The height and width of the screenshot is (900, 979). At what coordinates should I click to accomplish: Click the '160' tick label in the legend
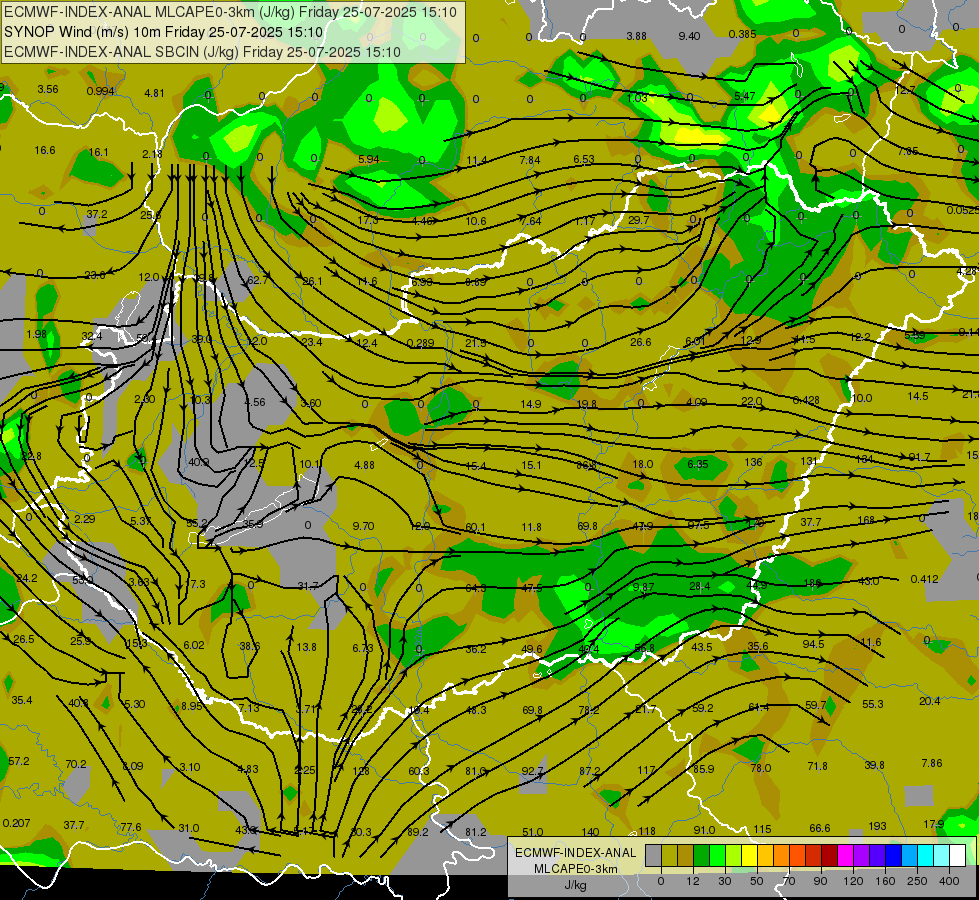click(x=885, y=881)
